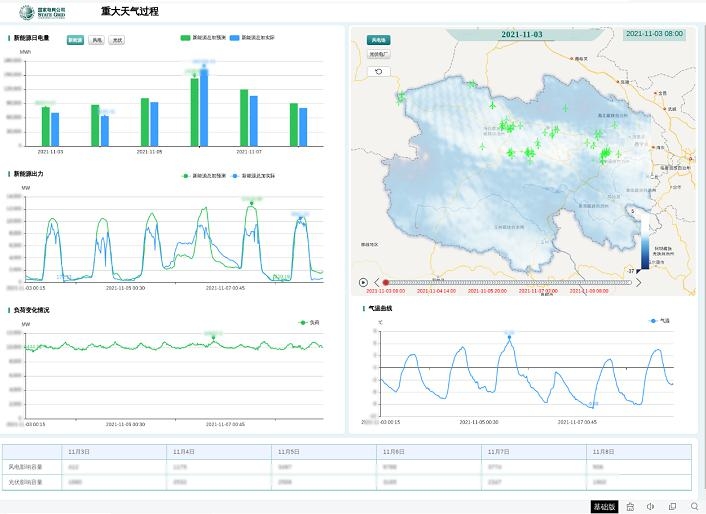The width and height of the screenshot is (706, 514).
Task: Click the minimum temperature marker on 气温 curve
Action: pyautogui.click(x=593, y=404)
